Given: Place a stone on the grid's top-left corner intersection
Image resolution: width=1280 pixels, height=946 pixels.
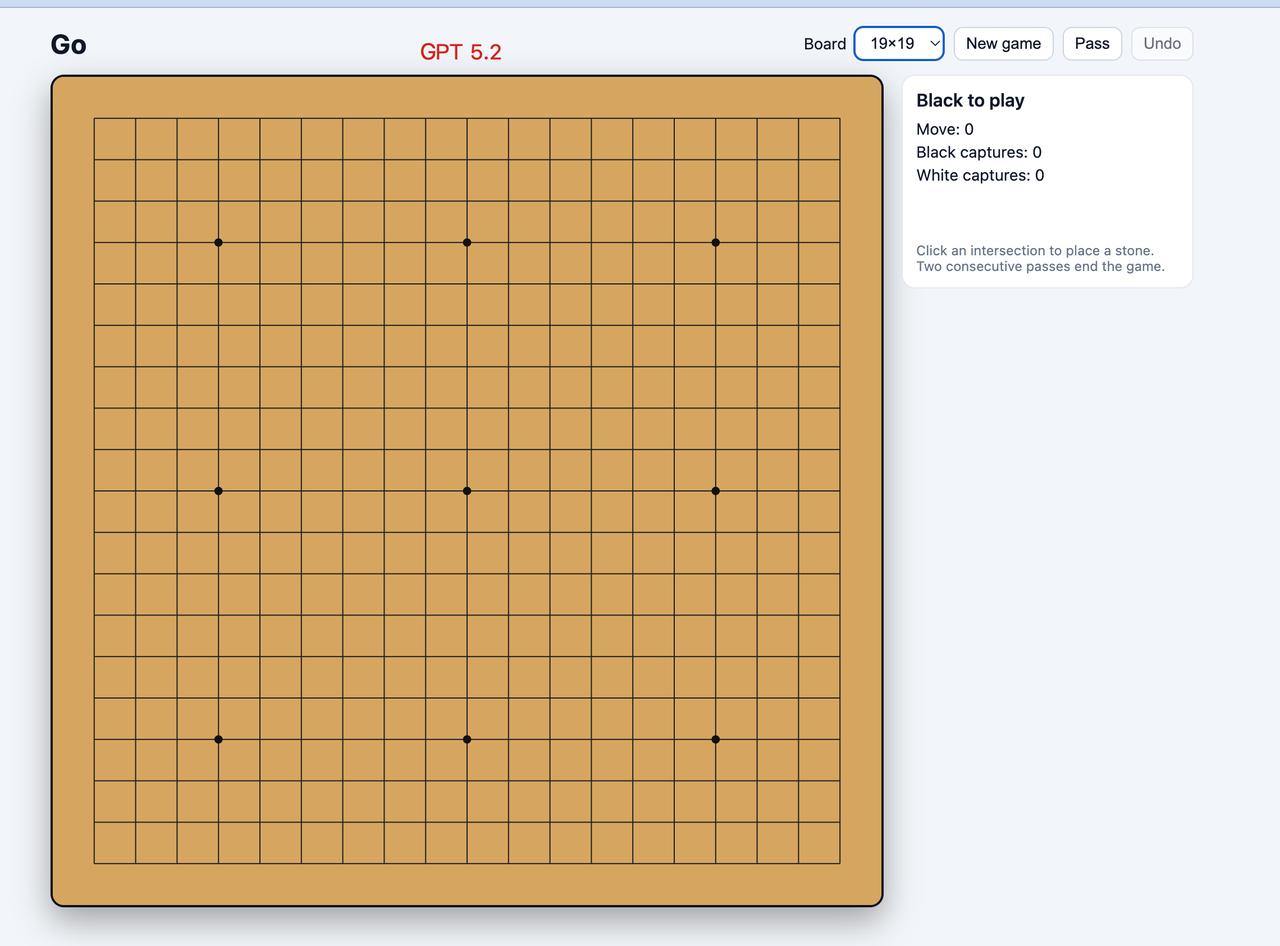Looking at the screenshot, I should 94,118.
